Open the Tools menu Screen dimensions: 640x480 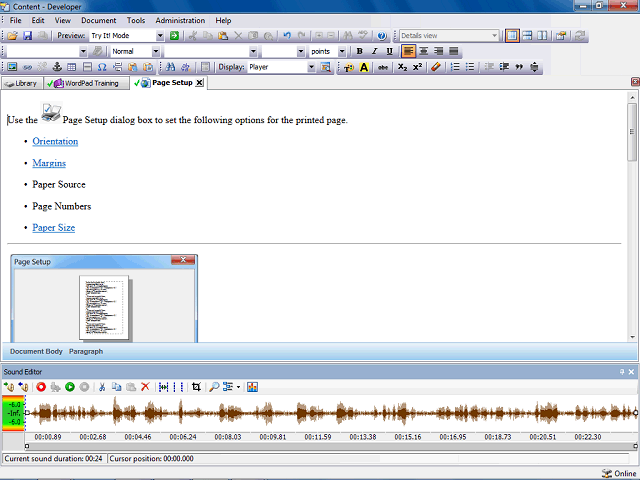tap(136, 20)
